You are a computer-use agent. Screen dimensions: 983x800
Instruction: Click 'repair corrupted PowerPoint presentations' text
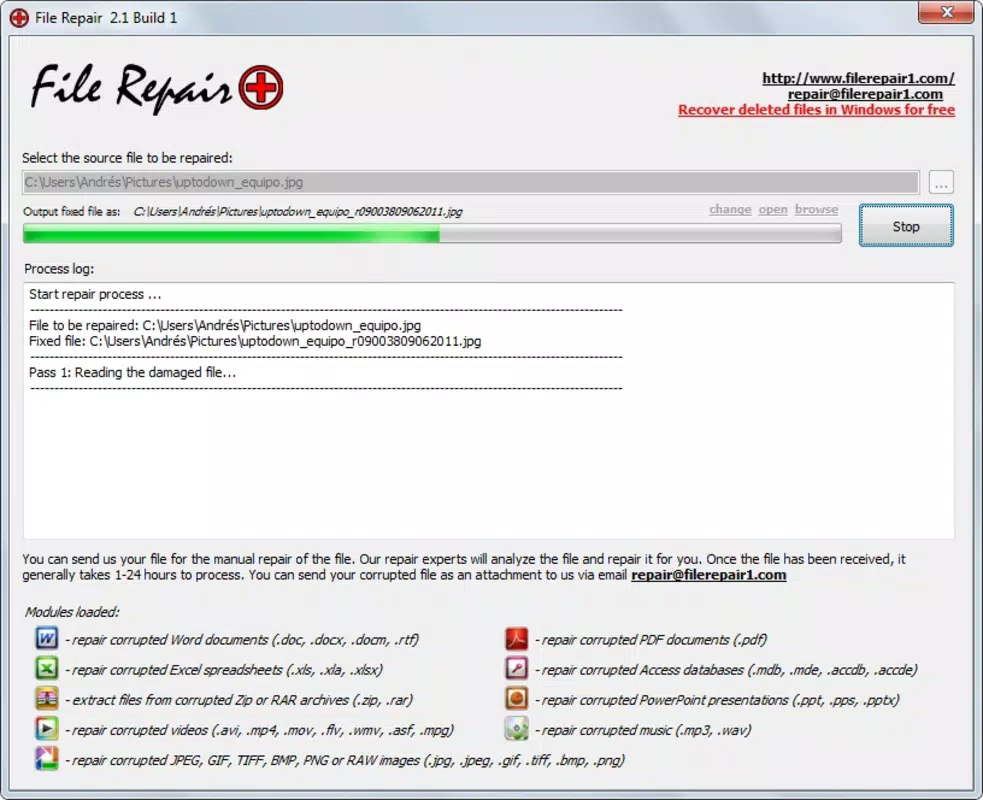[x=717, y=700]
